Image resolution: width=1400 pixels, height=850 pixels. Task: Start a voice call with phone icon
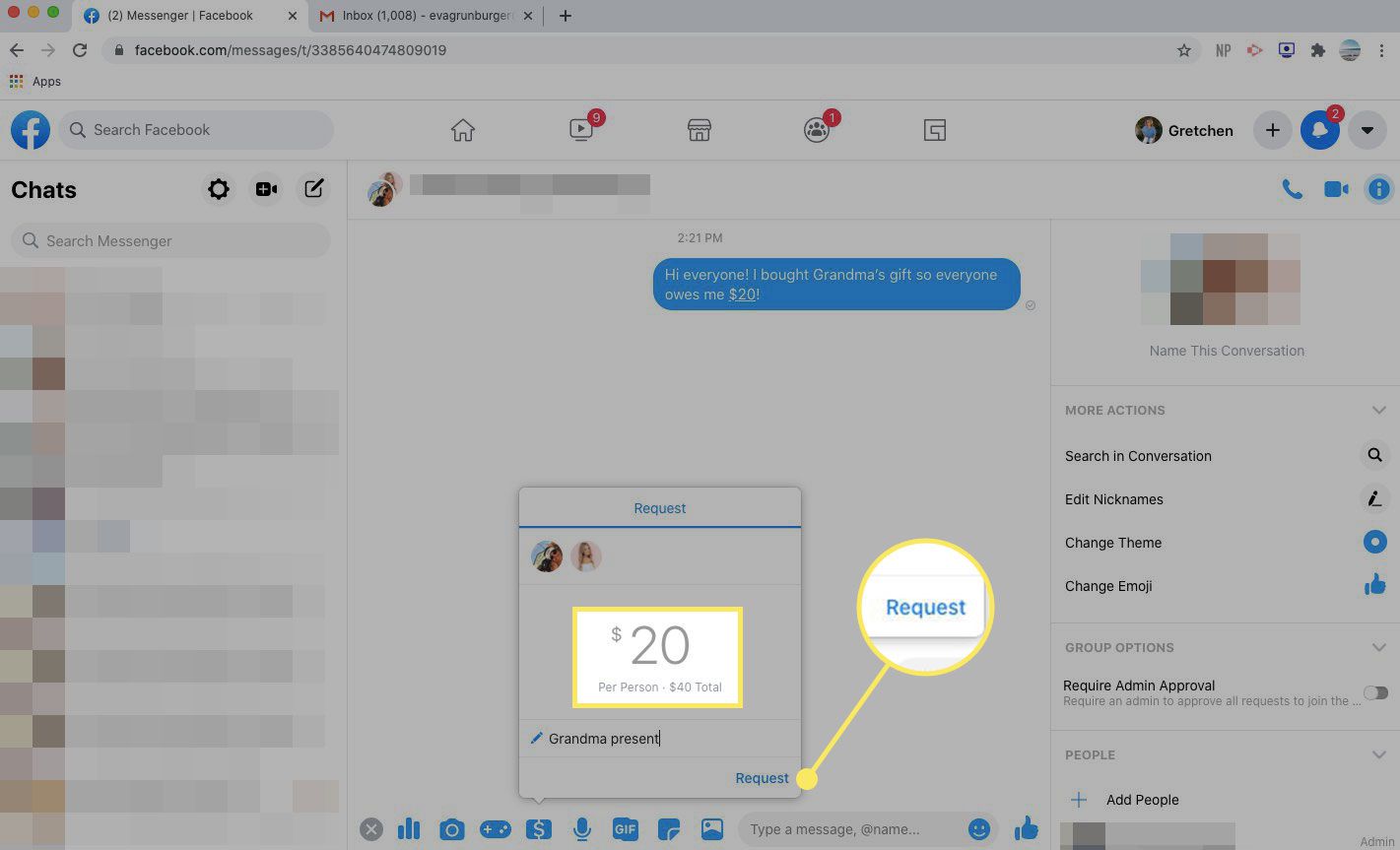click(1292, 189)
